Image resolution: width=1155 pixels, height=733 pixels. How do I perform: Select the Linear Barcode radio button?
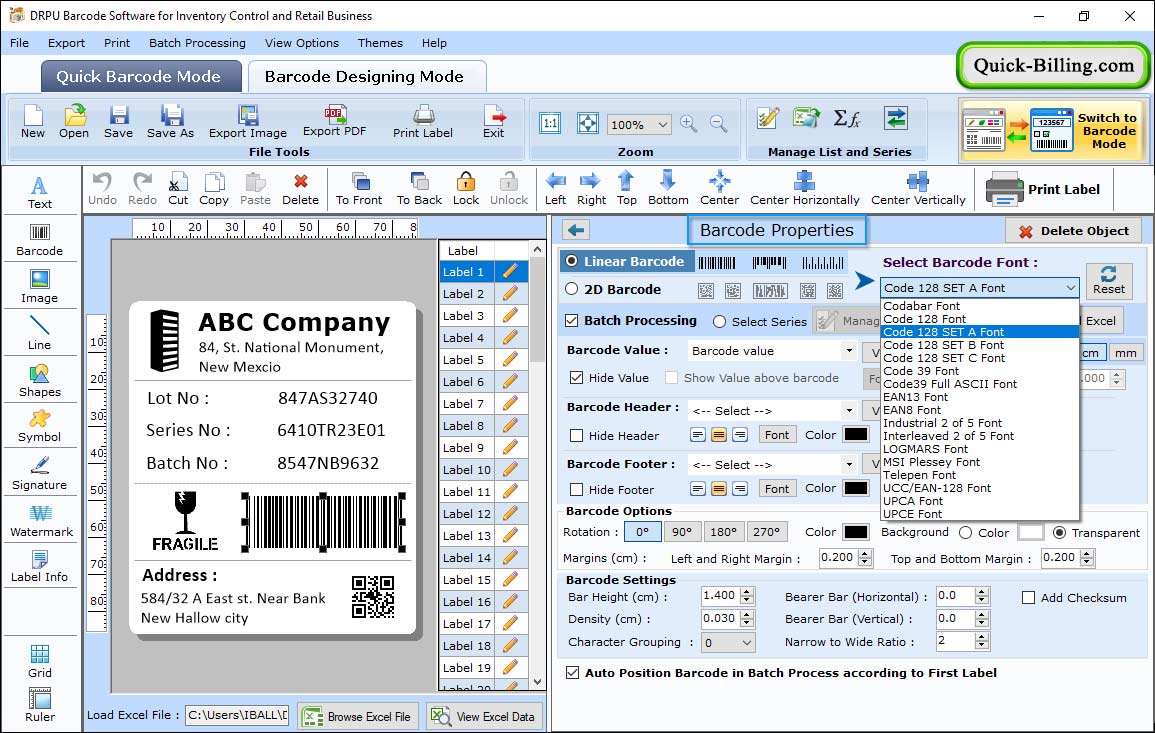[572, 262]
